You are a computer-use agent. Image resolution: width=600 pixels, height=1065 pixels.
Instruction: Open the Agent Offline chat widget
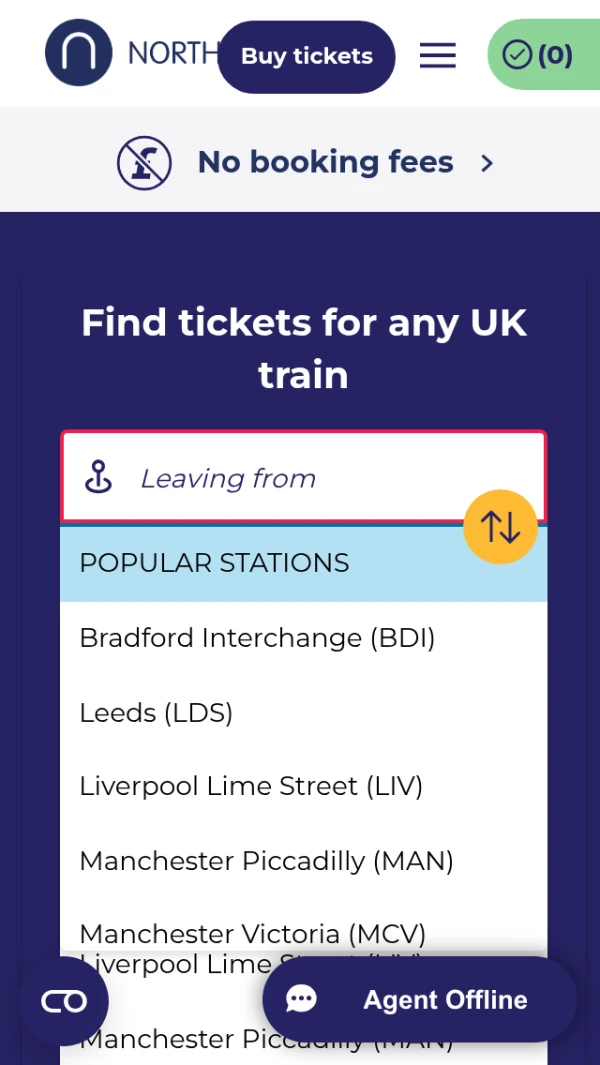(x=420, y=1000)
